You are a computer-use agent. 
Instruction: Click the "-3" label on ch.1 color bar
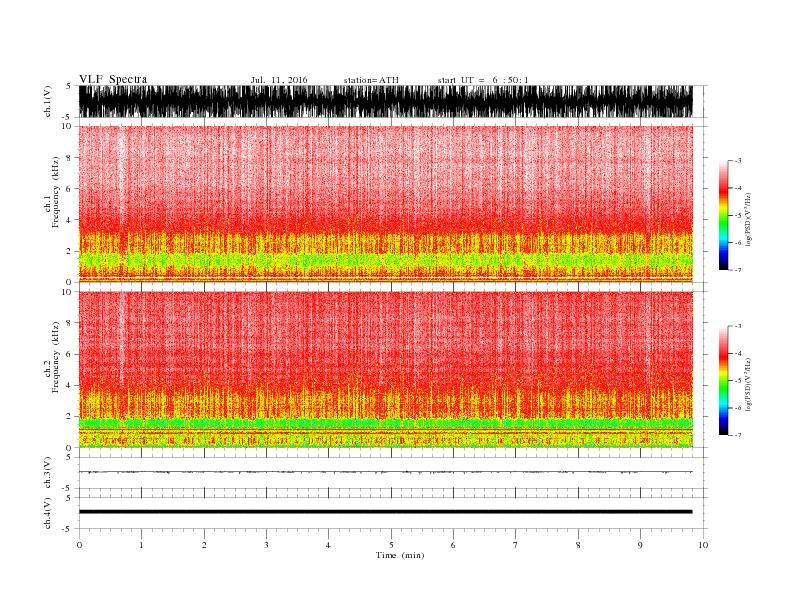pos(738,161)
